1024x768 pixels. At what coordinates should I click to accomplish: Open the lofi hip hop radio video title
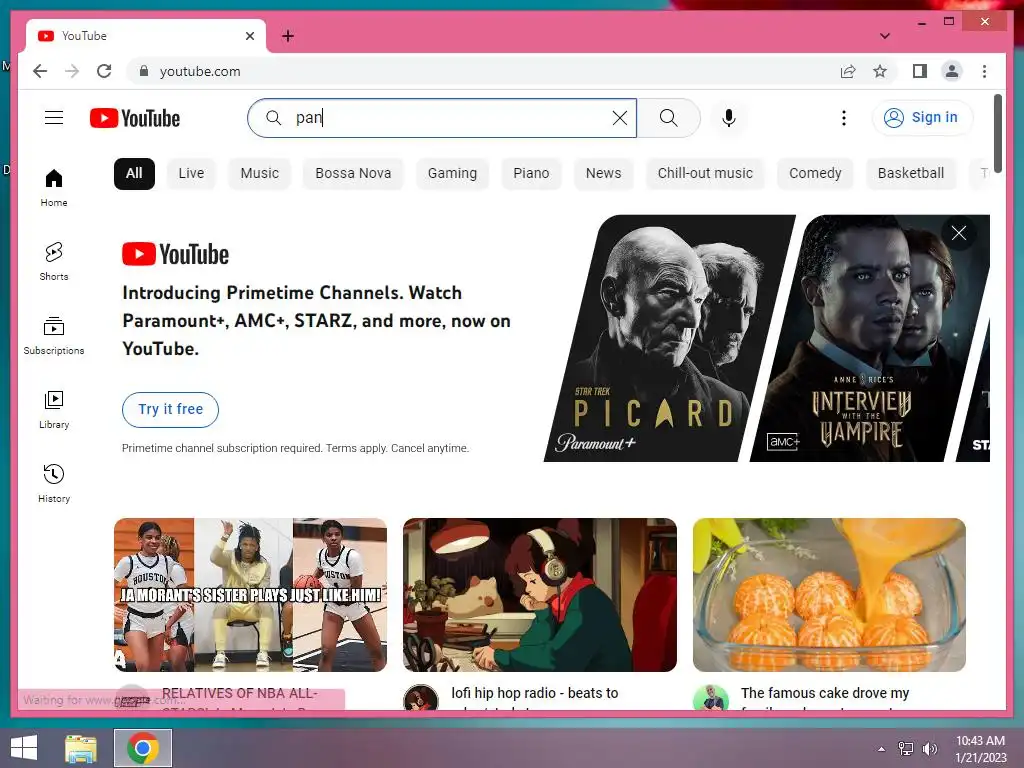(x=534, y=694)
